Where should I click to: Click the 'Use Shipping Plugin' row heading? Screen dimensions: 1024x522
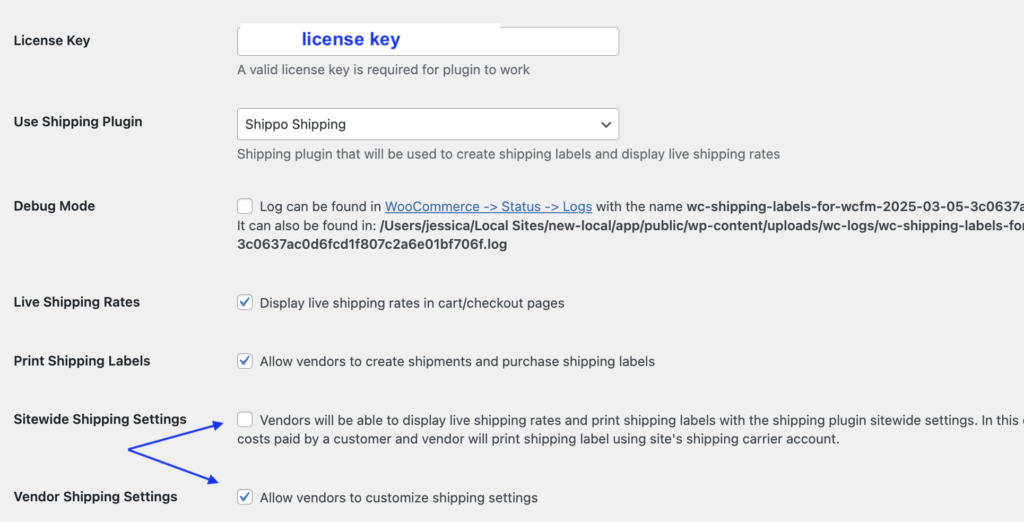tap(78, 122)
